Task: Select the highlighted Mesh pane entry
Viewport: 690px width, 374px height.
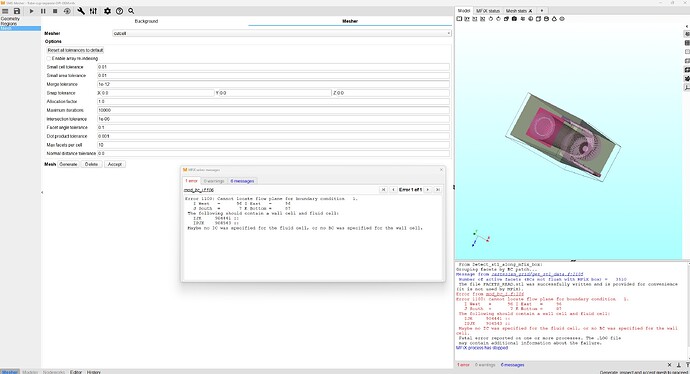Action: click(20, 28)
